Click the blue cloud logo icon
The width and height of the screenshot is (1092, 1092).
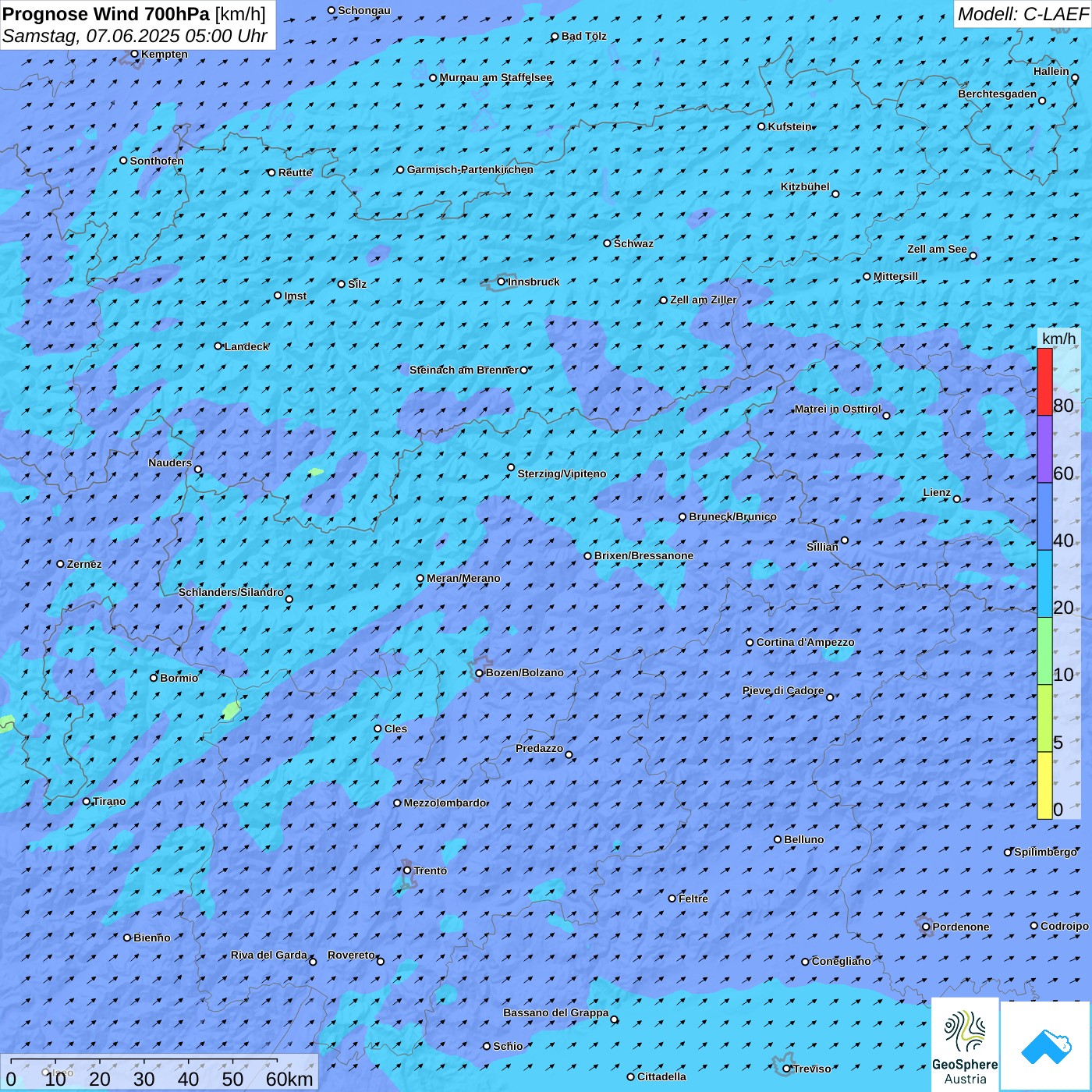click(x=1046, y=1047)
